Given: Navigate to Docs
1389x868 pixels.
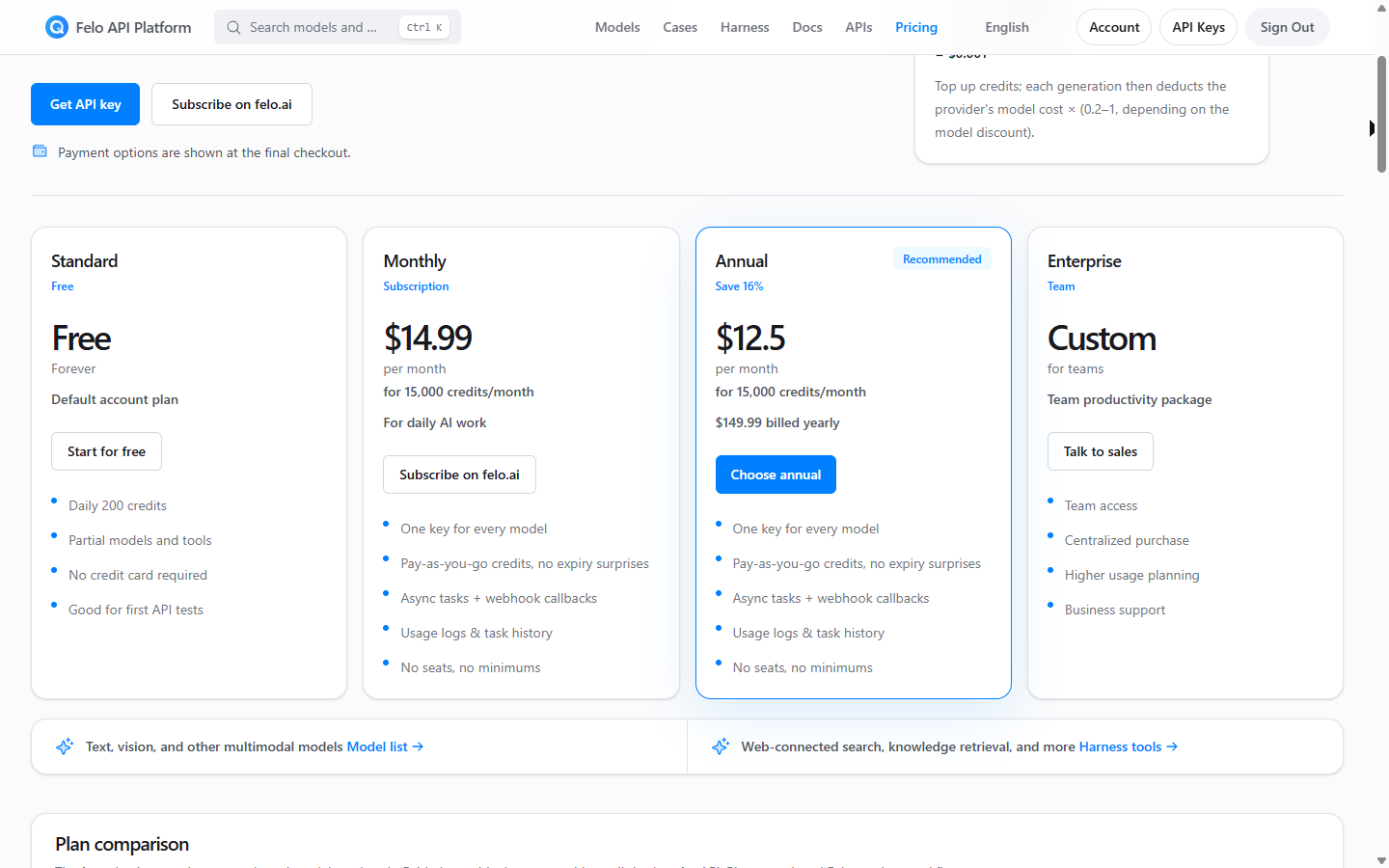Looking at the screenshot, I should tap(807, 27).
